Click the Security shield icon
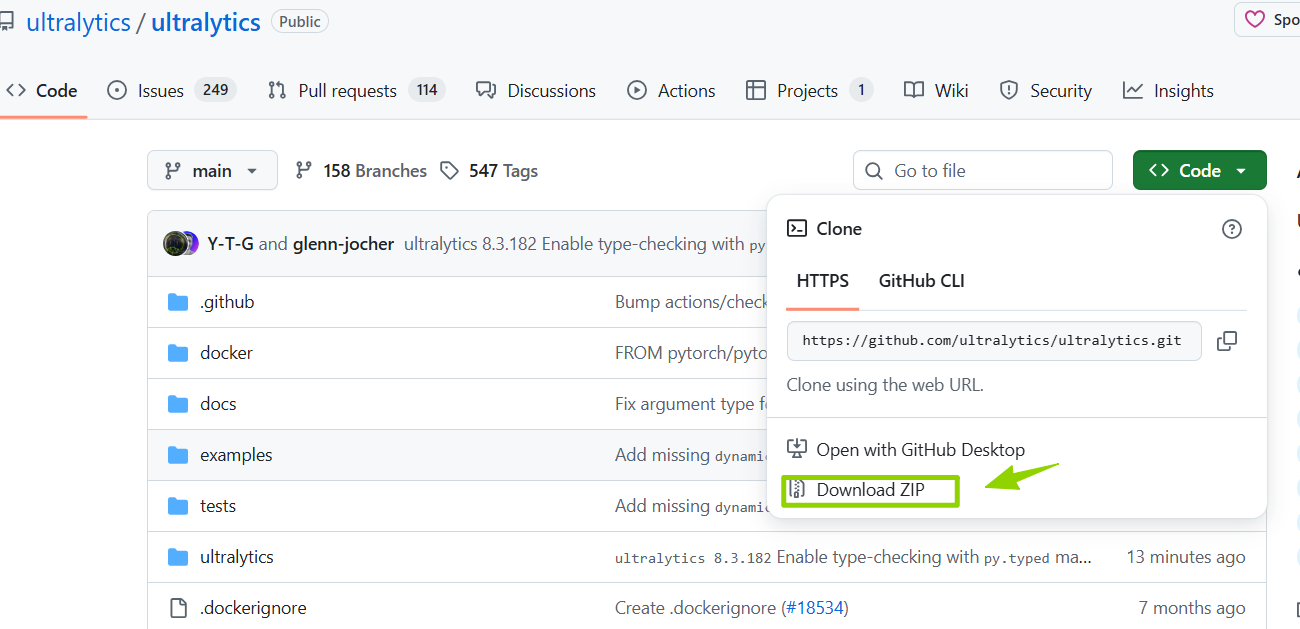1300x629 pixels. [x=1009, y=91]
